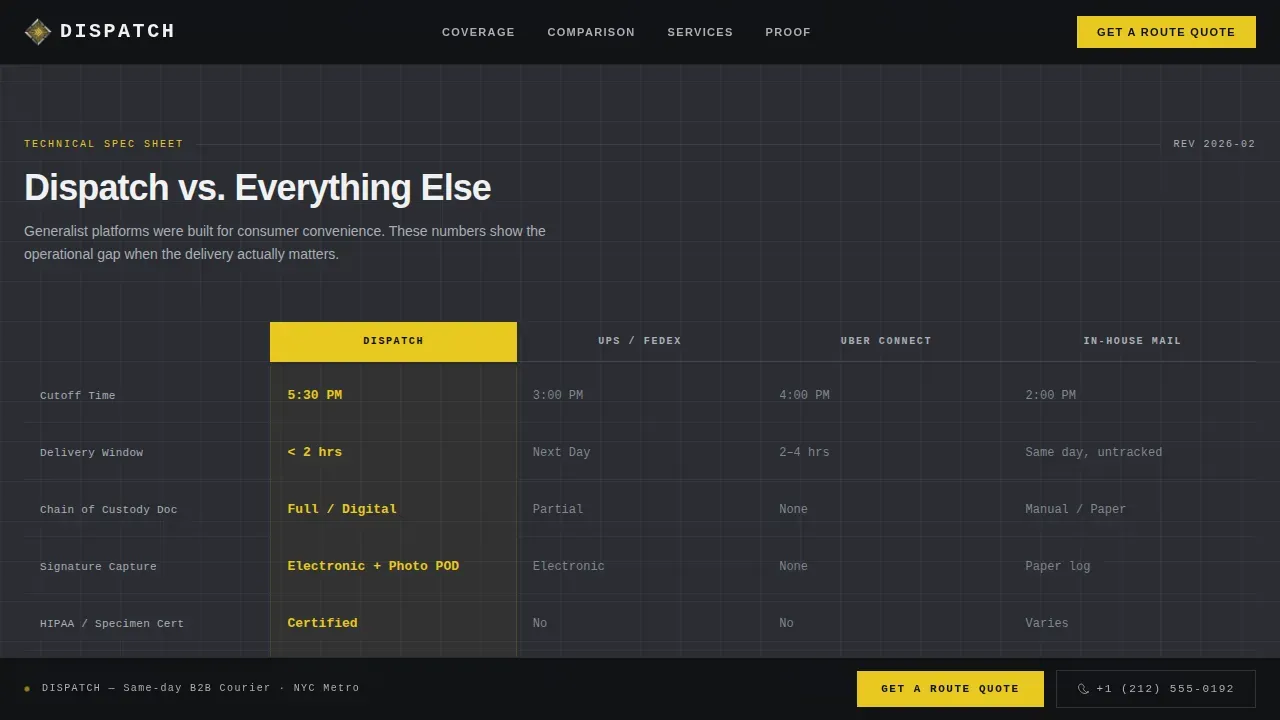The width and height of the screenshot is (1280, 720).
Task: Click the Chain of Custody Doc row label
Action: (108, 510)
